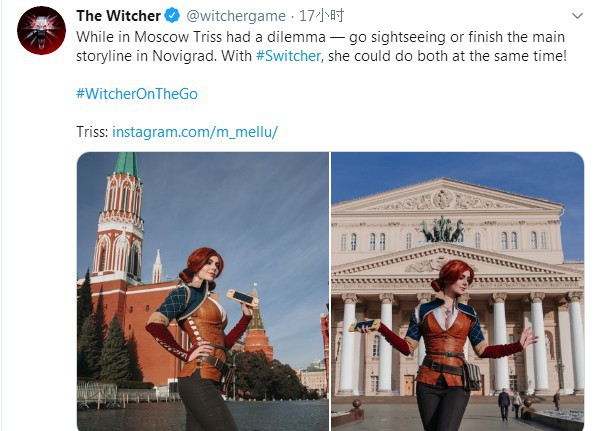Click the Kremlin tower spire

[126, 165]
